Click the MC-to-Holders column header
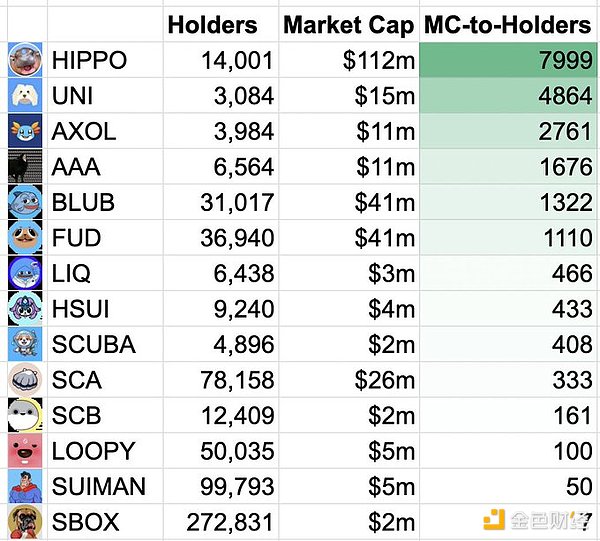The height and width of the screenshot is (541, 600). pyautogui.click(x=507, y=25)
